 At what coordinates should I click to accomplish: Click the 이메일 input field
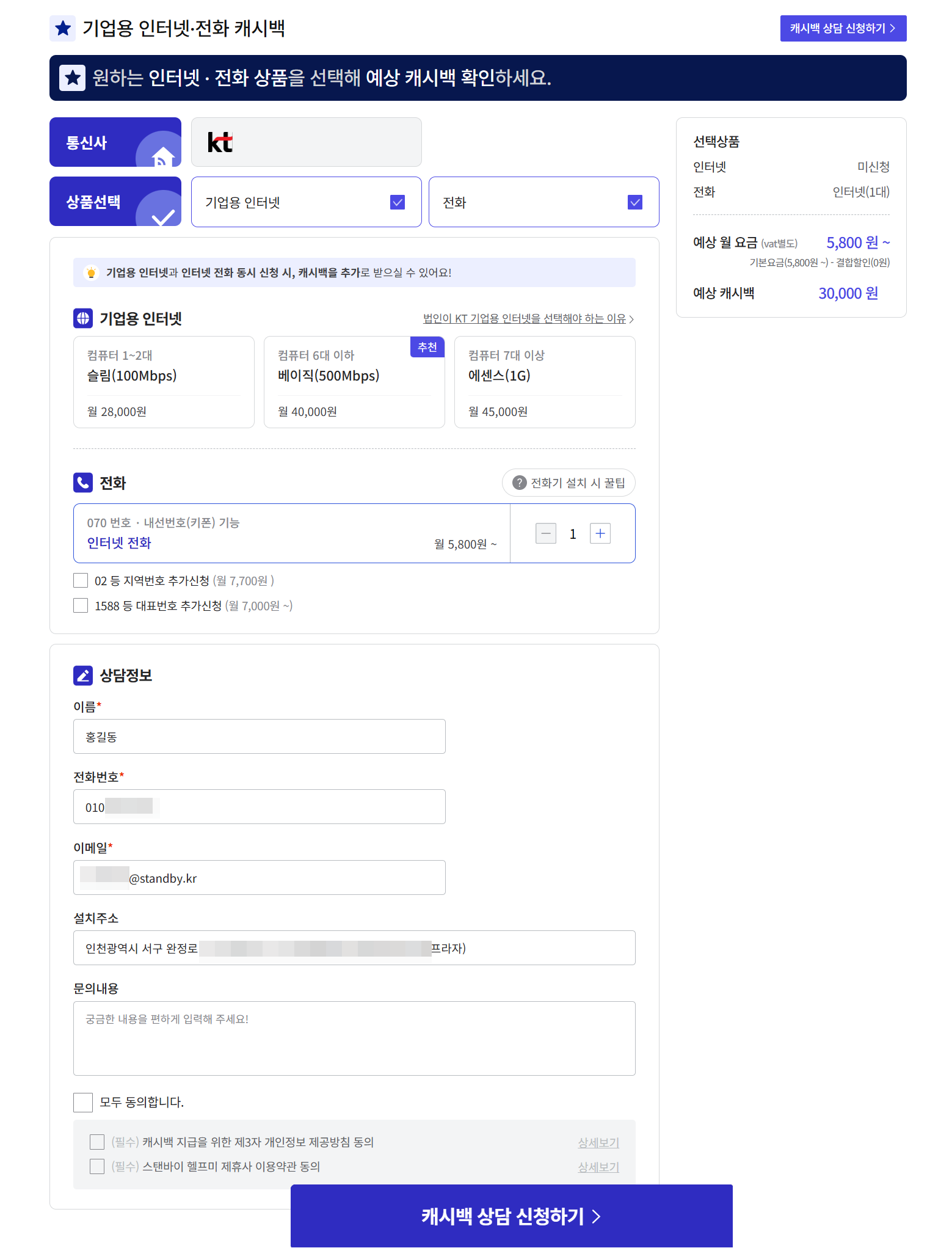[x=260, y=877]
